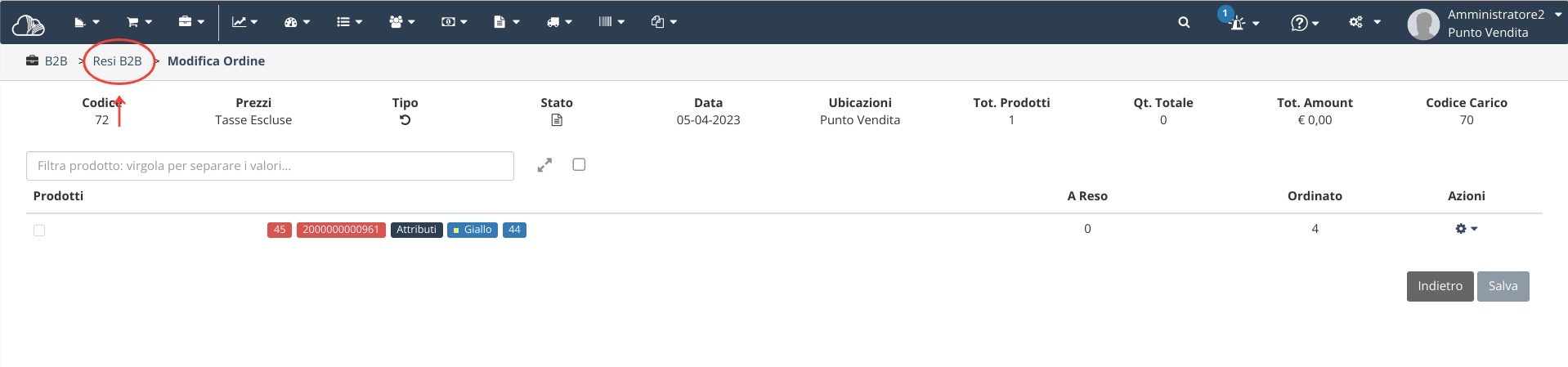Open the delivery truck menu
The image size is (1568, 367).
click(x=559, y=22)
